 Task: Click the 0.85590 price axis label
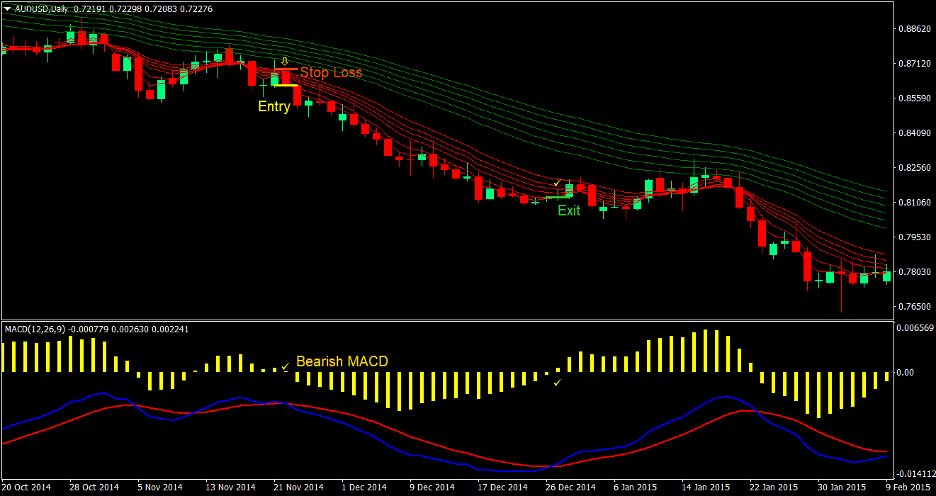tap(913, 98)
